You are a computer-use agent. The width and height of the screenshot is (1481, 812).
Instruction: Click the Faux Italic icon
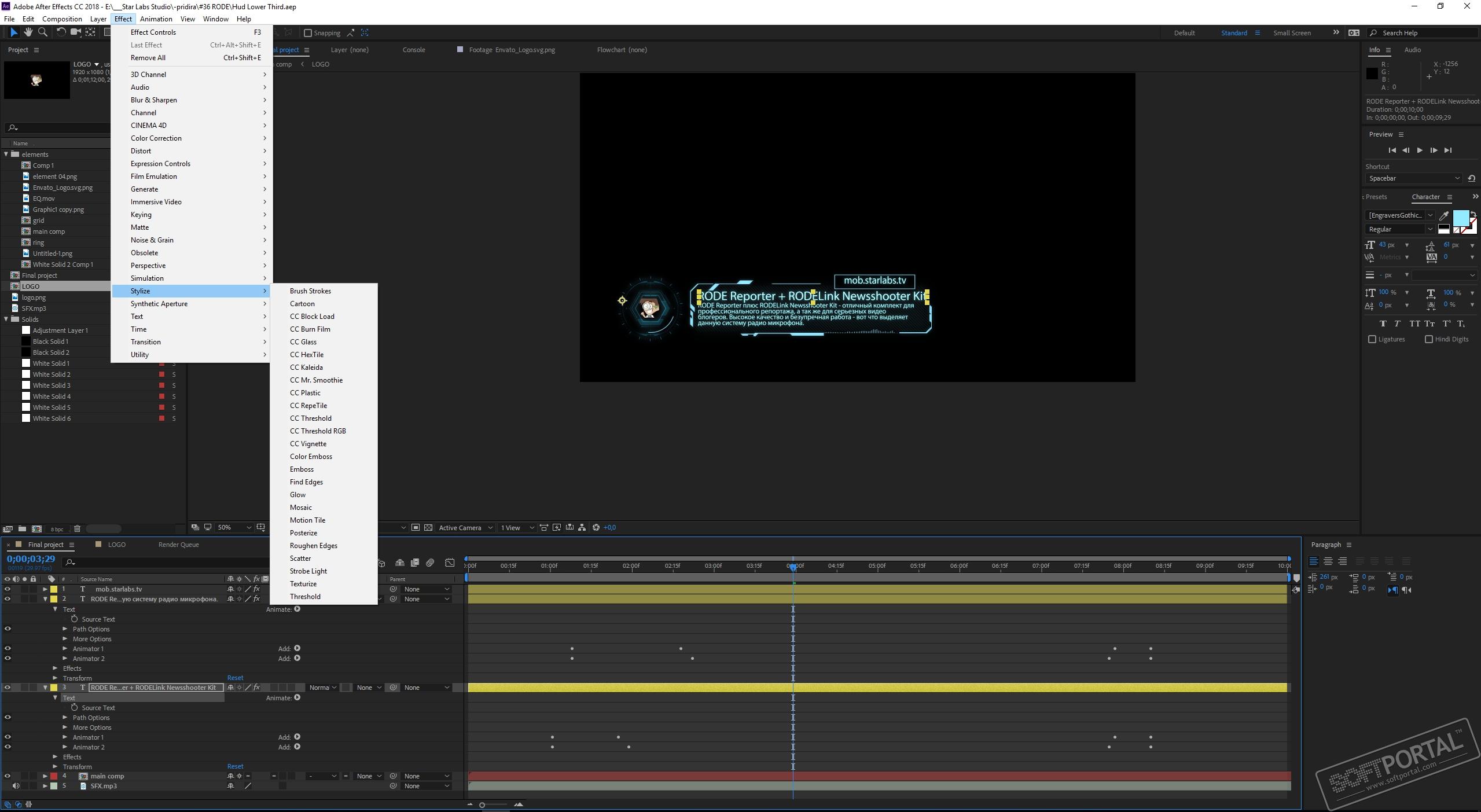tap(1397, 324)
